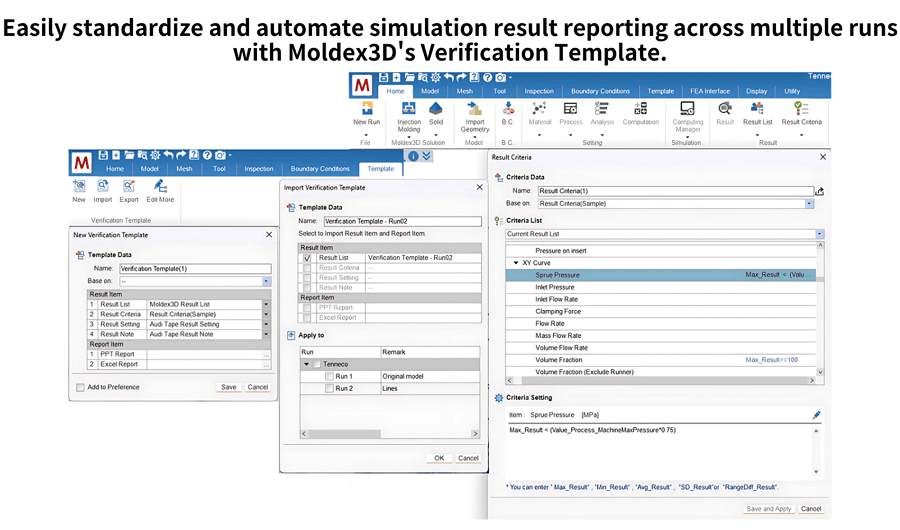
Task: Click Save in New Verification Template dialog
Action: tap(229, 387)
